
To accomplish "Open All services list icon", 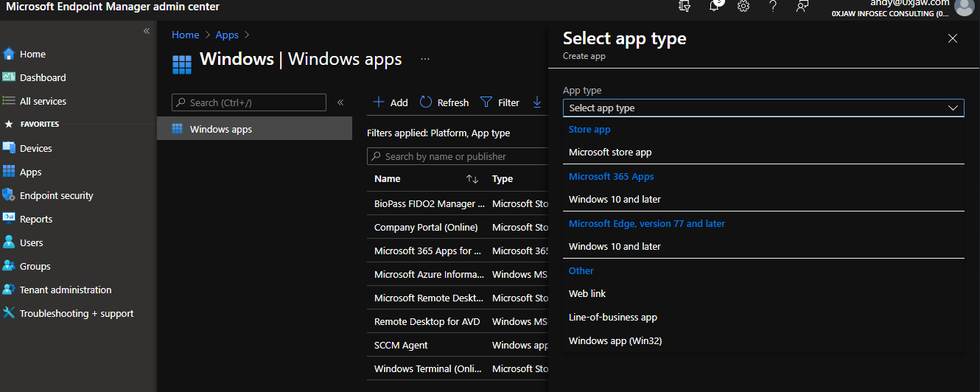I will (9, 101).
